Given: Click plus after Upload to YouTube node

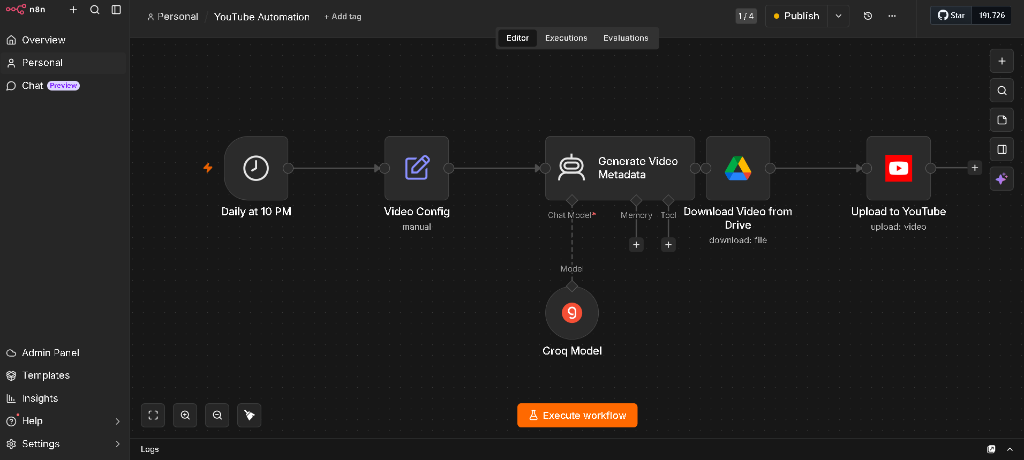Looking at the screenshot, I should pos(974,168).
